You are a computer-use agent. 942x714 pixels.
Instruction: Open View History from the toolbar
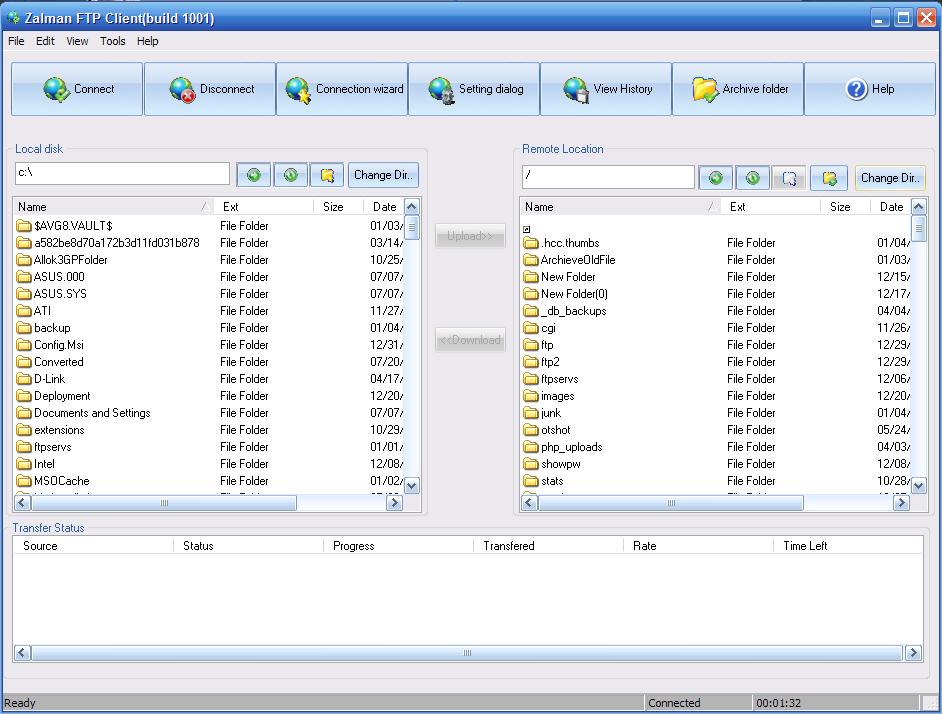click(x=606, y=89)
